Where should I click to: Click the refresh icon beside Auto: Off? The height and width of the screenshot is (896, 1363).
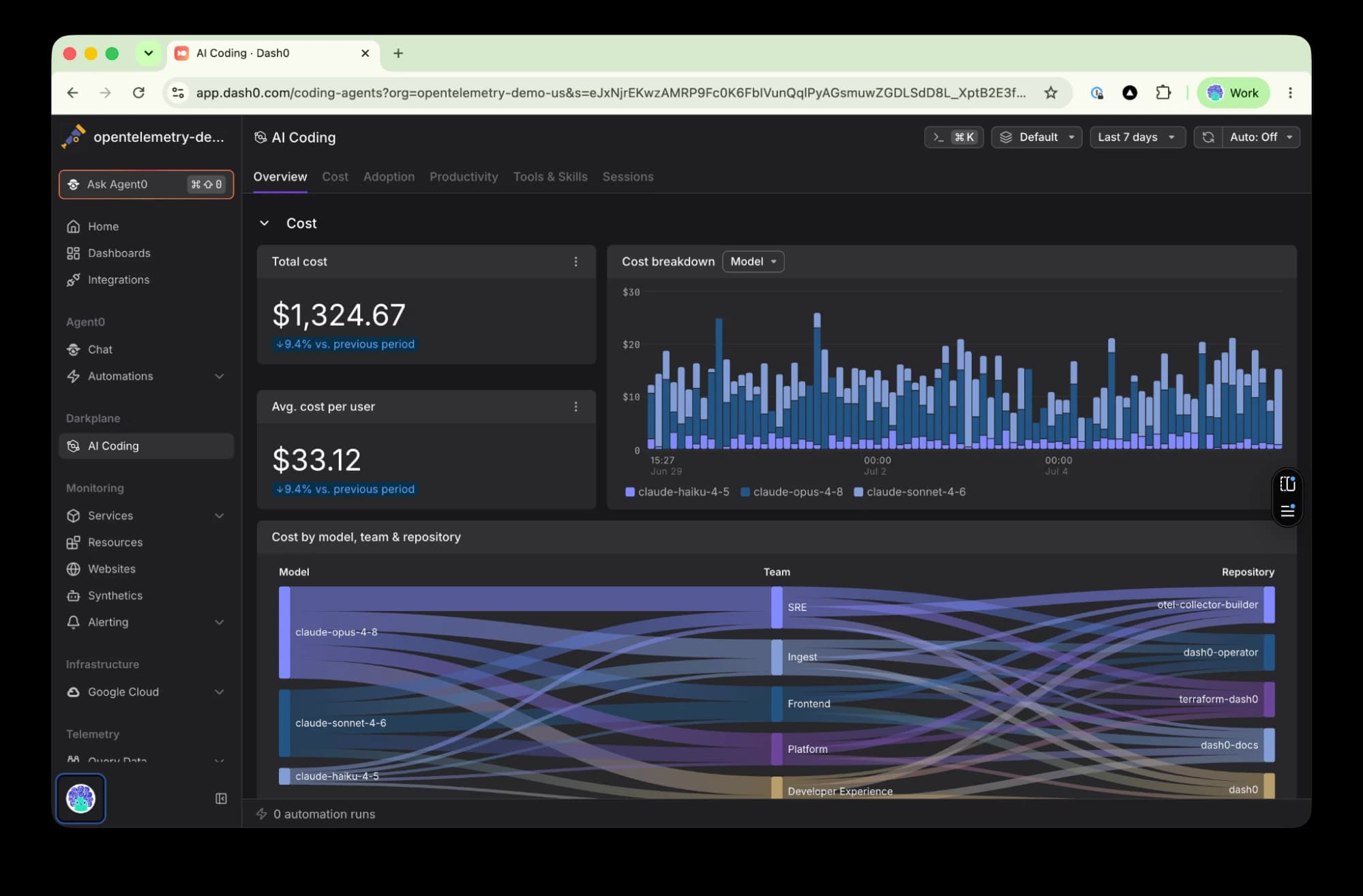1208,137
